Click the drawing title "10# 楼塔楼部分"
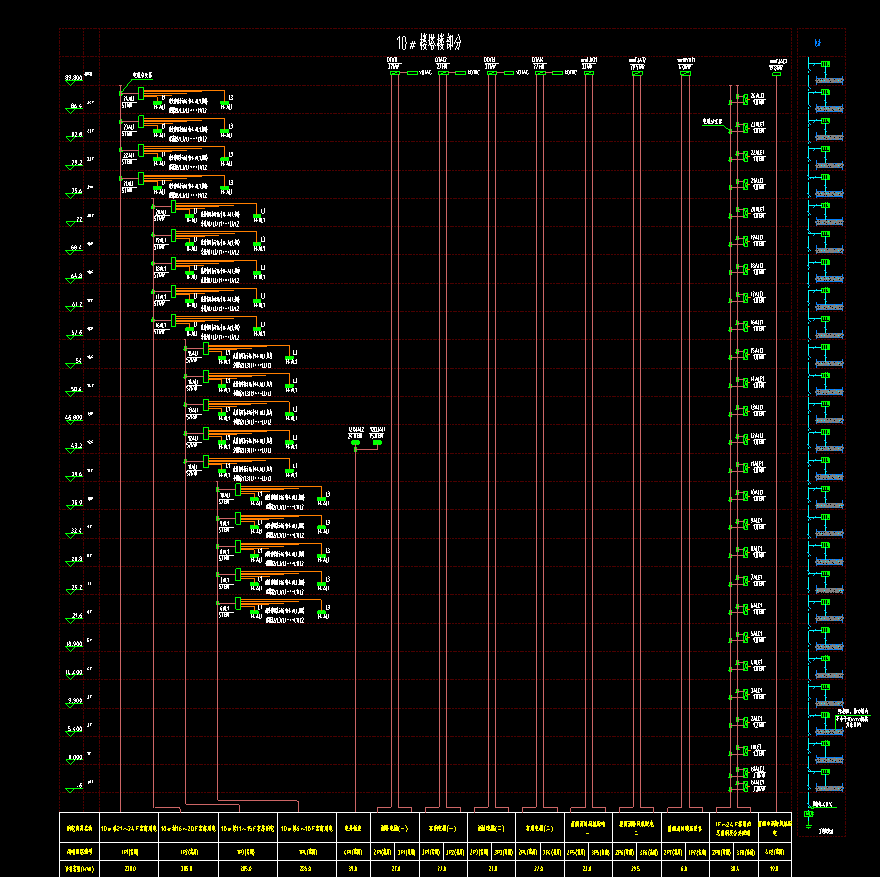 pos(429,43)
